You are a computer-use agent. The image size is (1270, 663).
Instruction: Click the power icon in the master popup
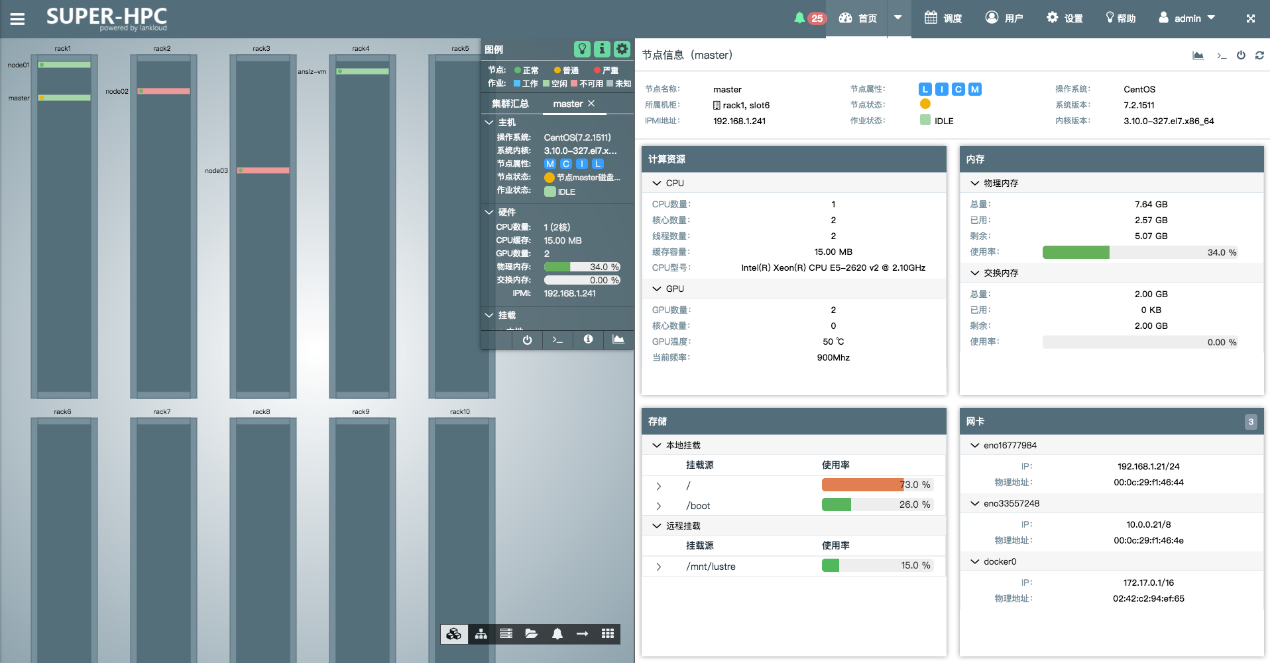pyautogui.click(x=527, y=340)
